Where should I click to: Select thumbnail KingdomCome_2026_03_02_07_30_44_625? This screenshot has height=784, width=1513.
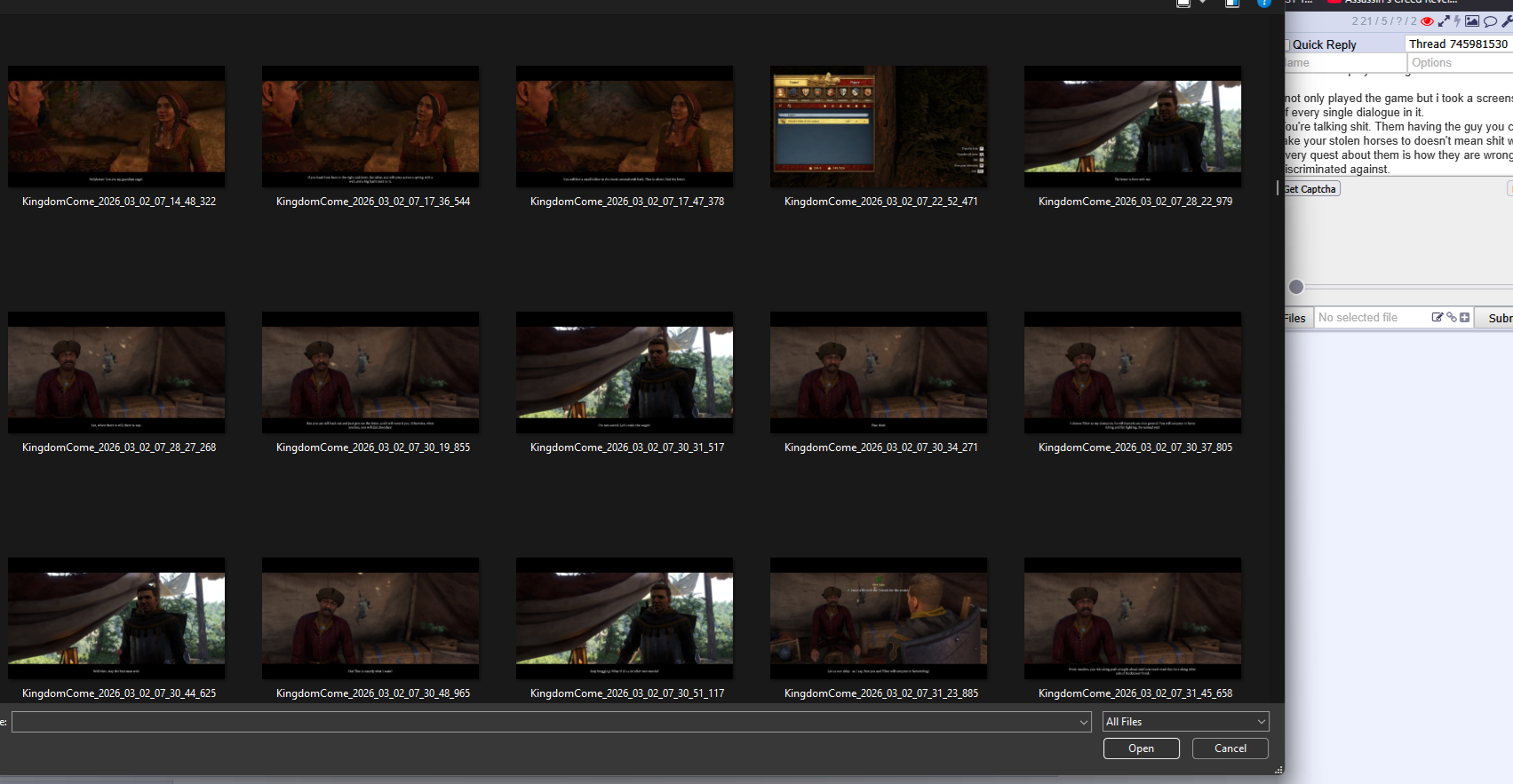pos(116,619)
